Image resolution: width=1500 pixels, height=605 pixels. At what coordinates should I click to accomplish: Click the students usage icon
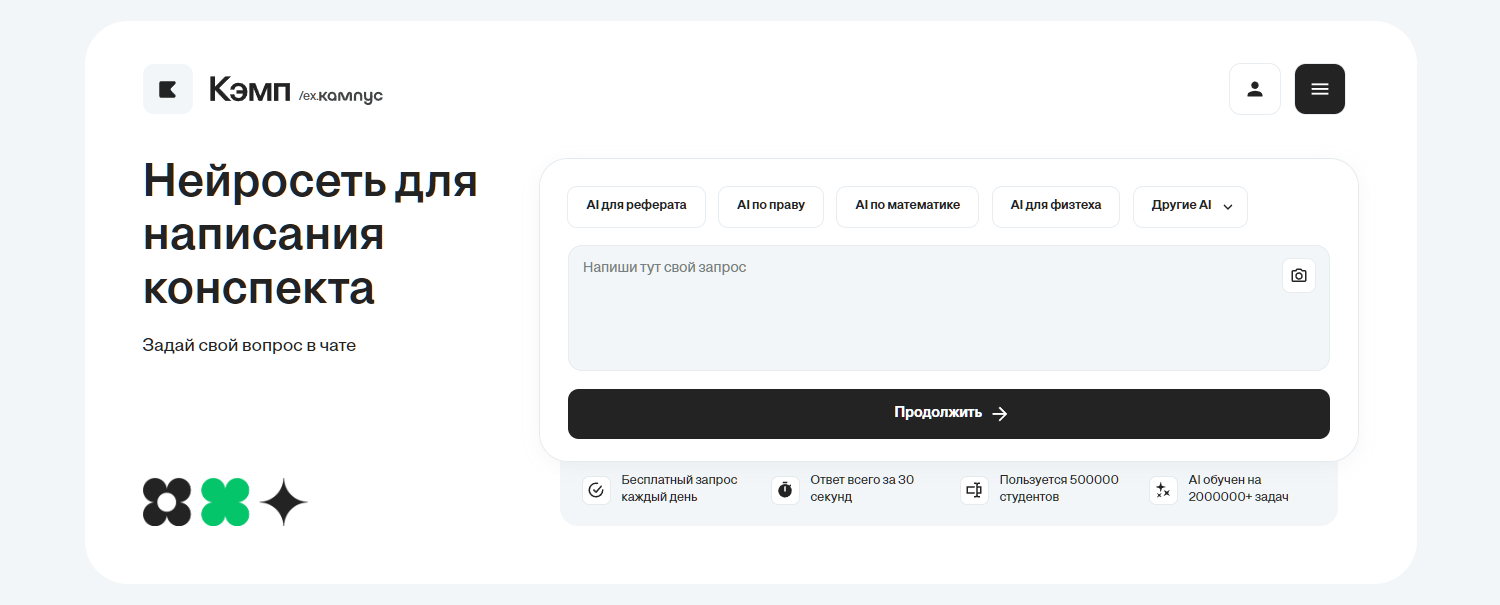point(974,490)
